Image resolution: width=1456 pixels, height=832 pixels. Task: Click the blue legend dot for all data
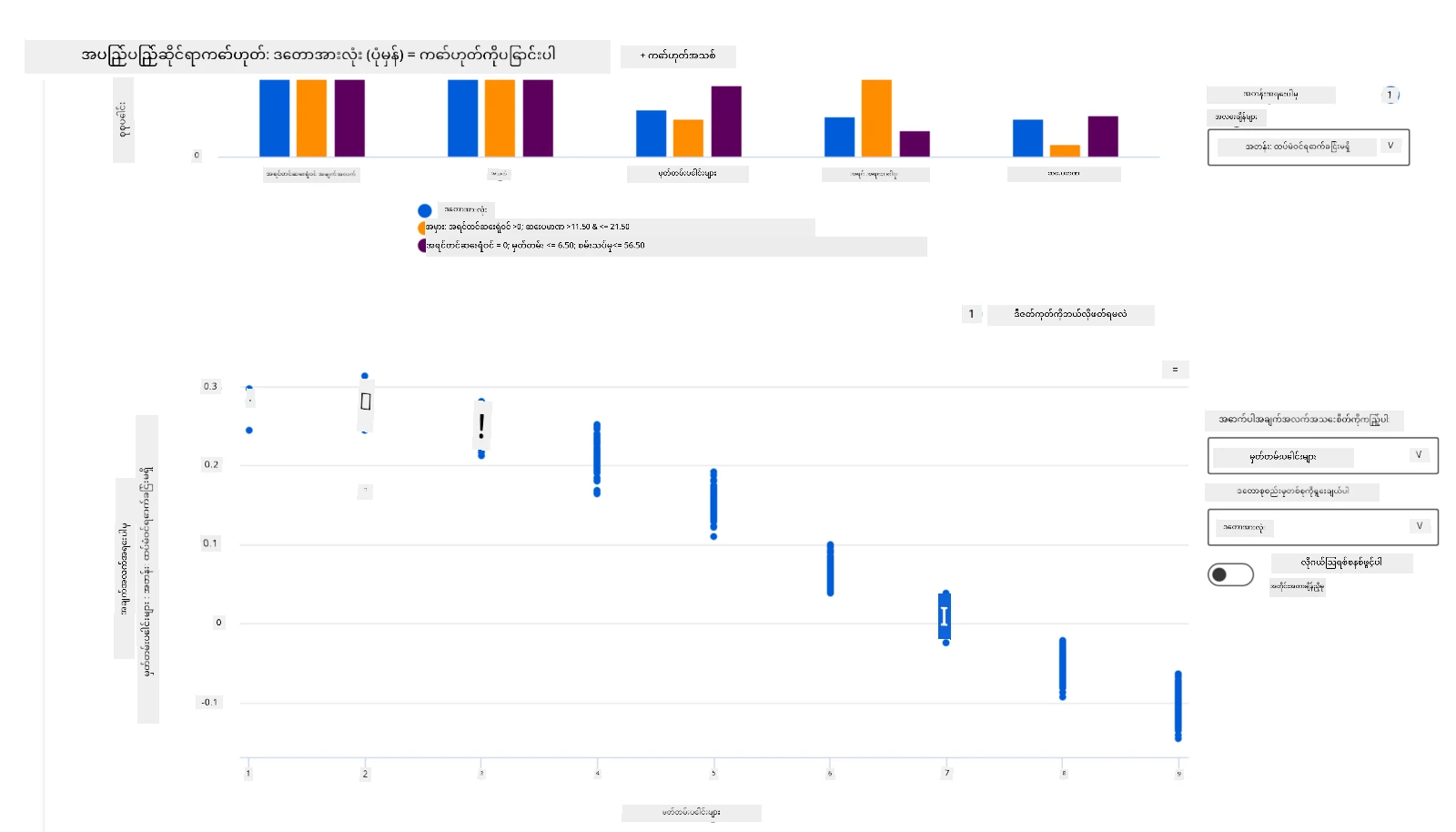coord(424,210)
